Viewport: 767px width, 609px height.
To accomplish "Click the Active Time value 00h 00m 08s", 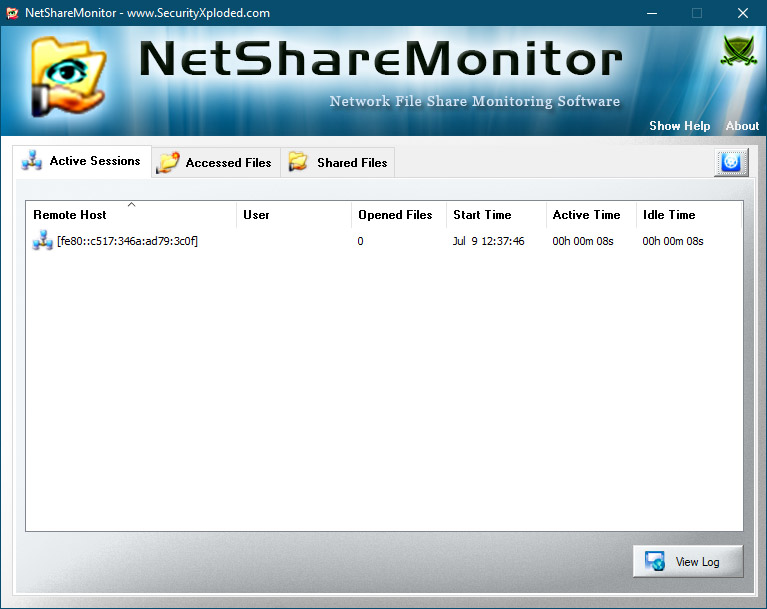I will [583, 241].
